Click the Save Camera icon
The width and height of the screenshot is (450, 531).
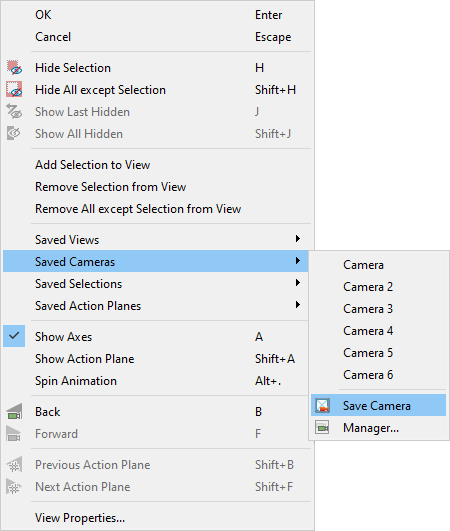322,405
